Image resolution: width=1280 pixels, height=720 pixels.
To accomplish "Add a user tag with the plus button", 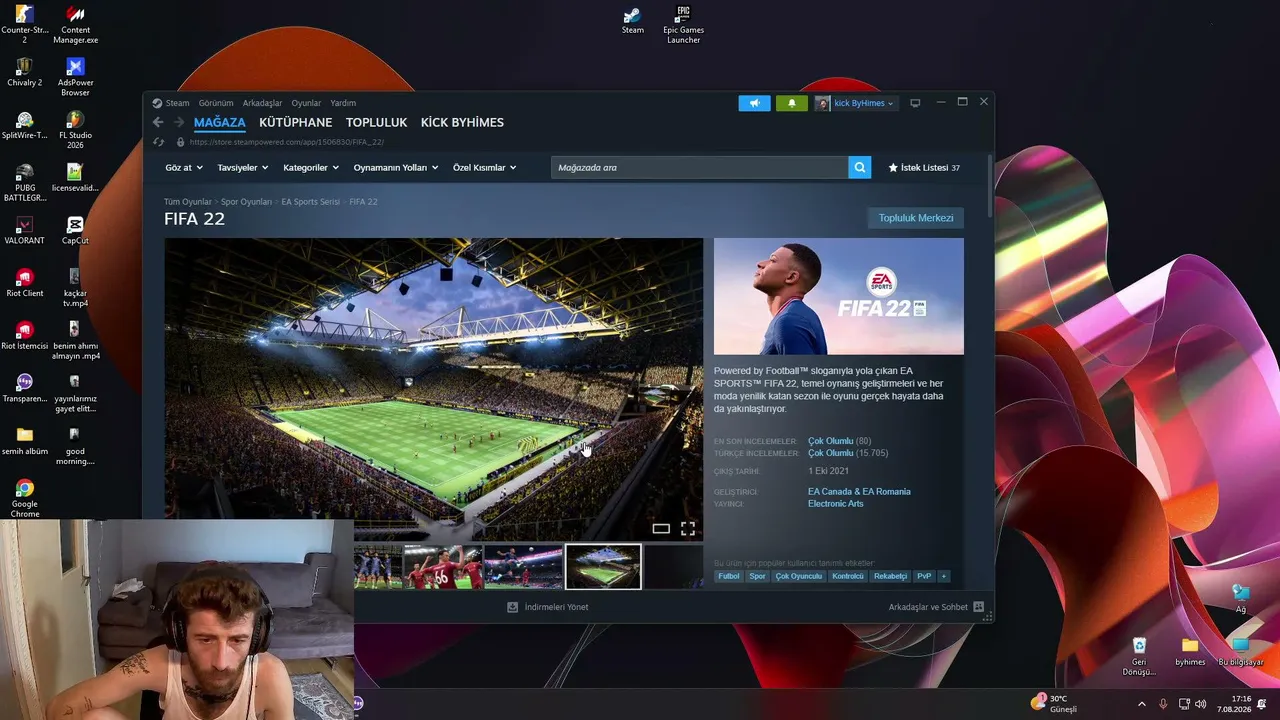I will coord(943,576).
